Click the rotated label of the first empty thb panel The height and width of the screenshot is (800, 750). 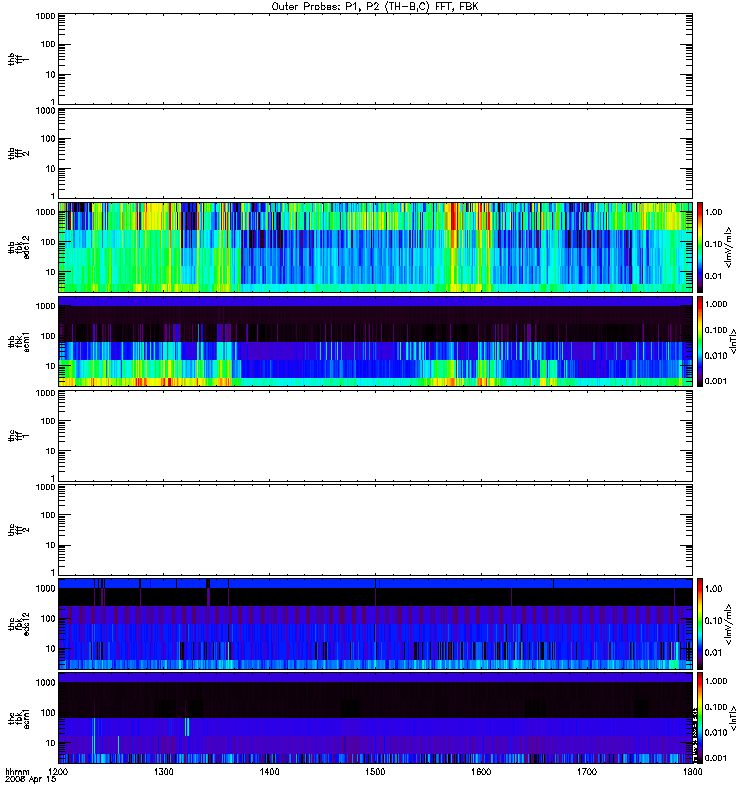tap(19, 59)
